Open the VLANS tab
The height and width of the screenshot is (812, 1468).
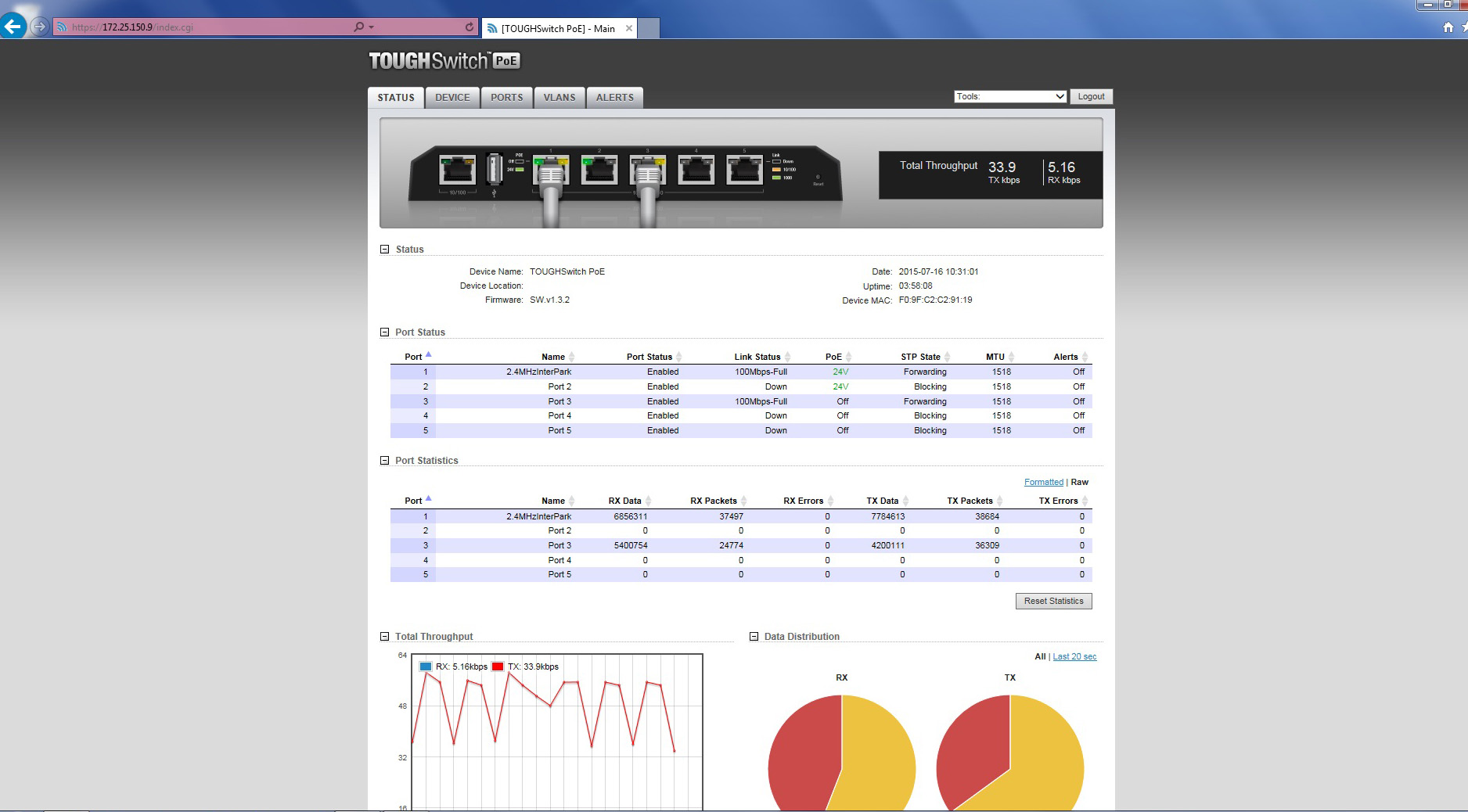(559, 98)
